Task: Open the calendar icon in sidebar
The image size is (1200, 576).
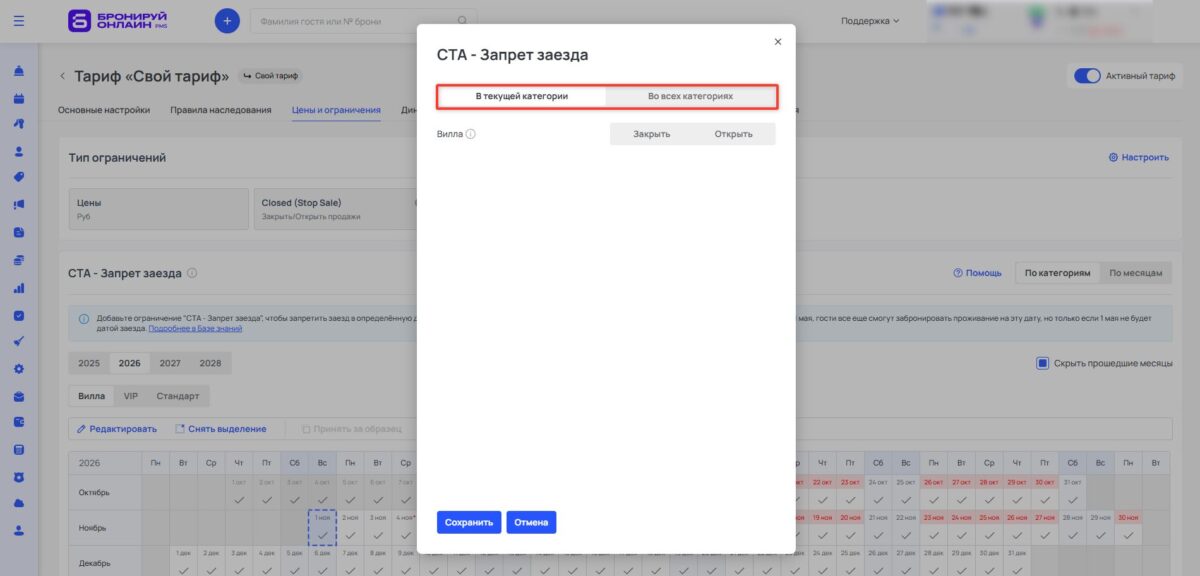Action: coord(19,99)
